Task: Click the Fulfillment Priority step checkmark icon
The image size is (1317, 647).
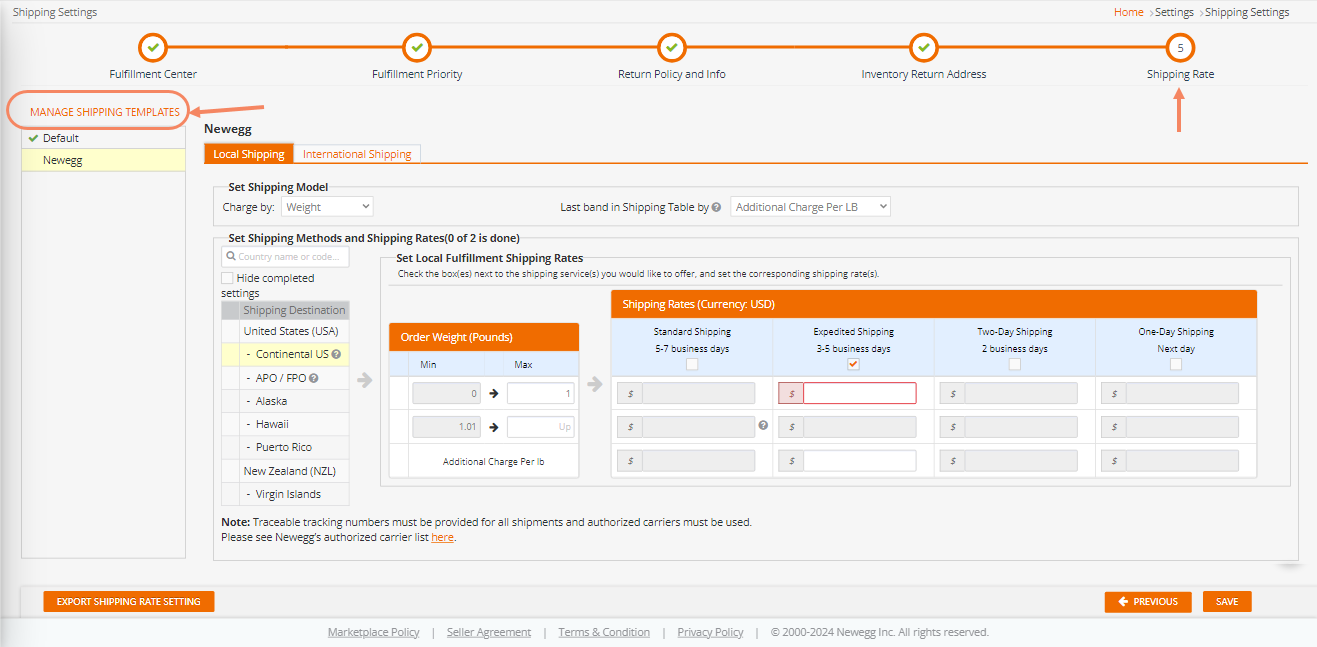Action: (417, 47)
